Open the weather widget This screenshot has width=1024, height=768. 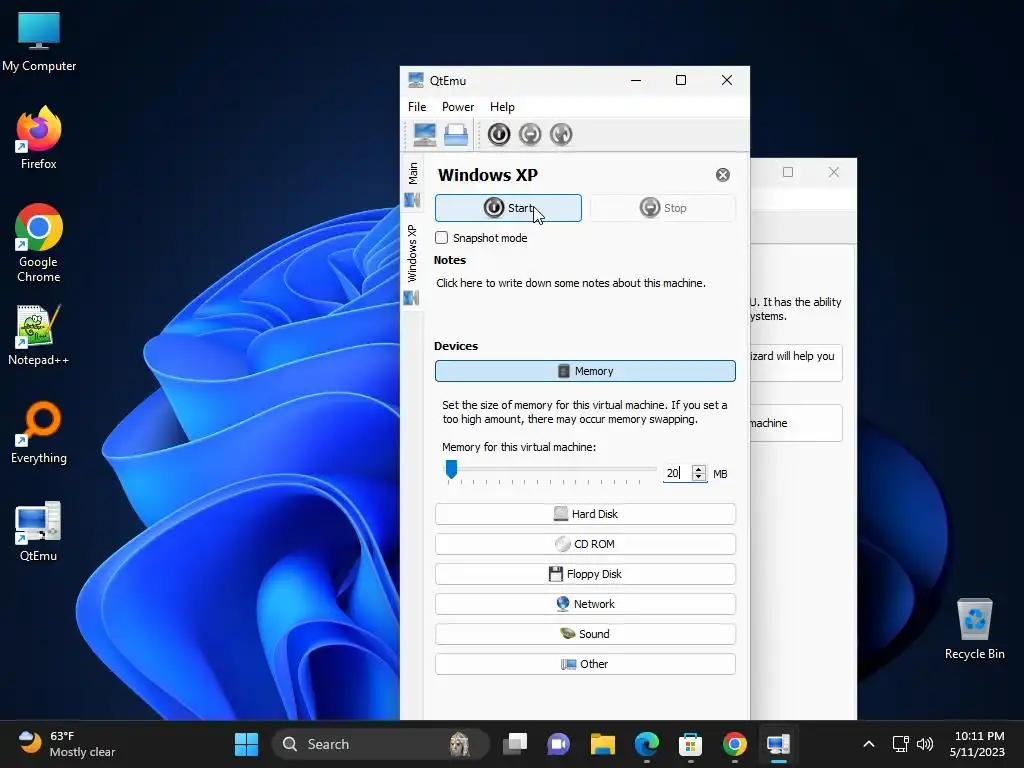(67, 744)
